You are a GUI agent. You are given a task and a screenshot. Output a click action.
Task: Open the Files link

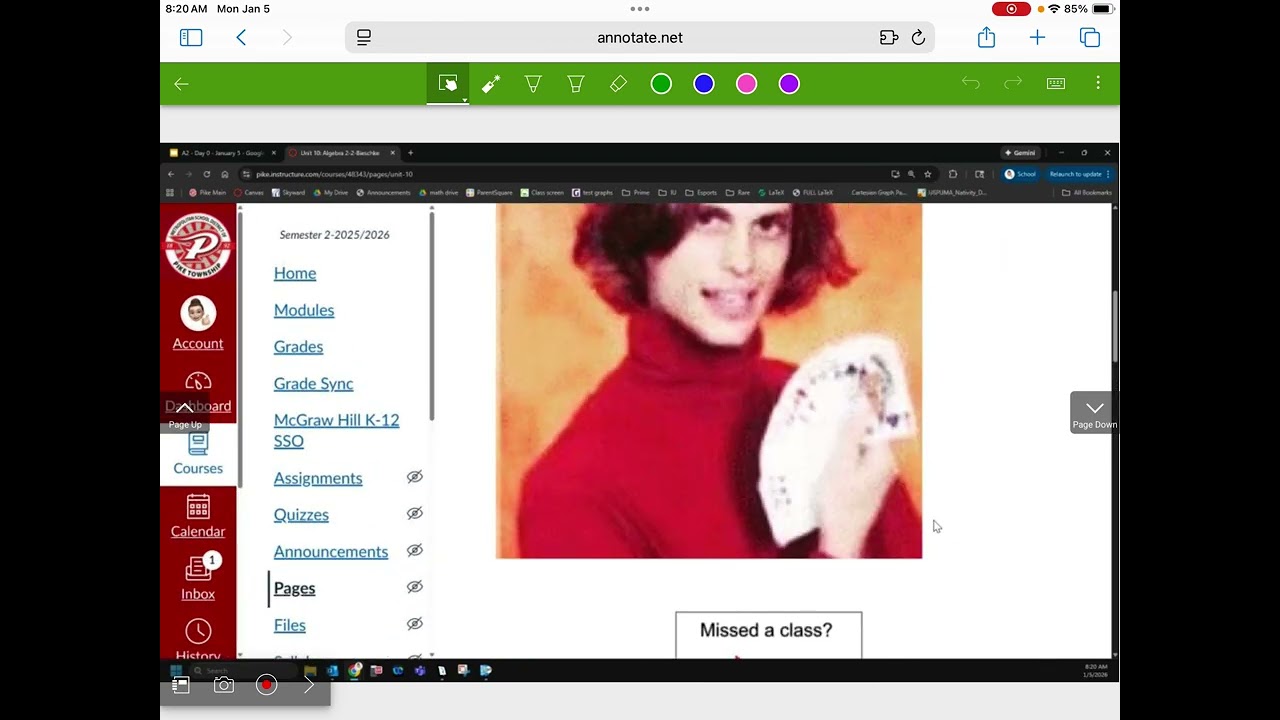pyautogui.click(x=289, y=625)
